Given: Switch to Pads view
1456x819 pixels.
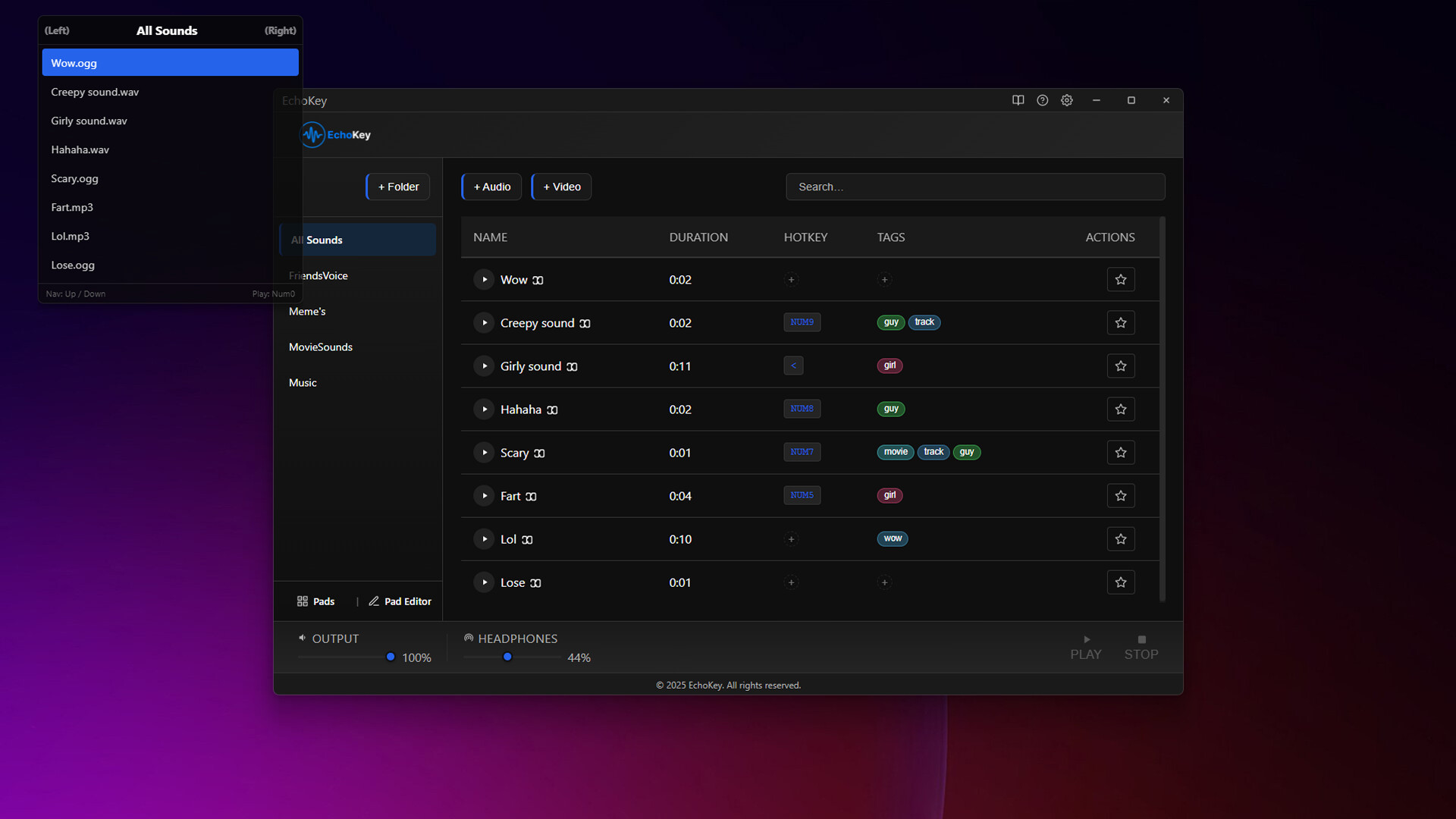Looking at the screenshot, I should point(315,601).
